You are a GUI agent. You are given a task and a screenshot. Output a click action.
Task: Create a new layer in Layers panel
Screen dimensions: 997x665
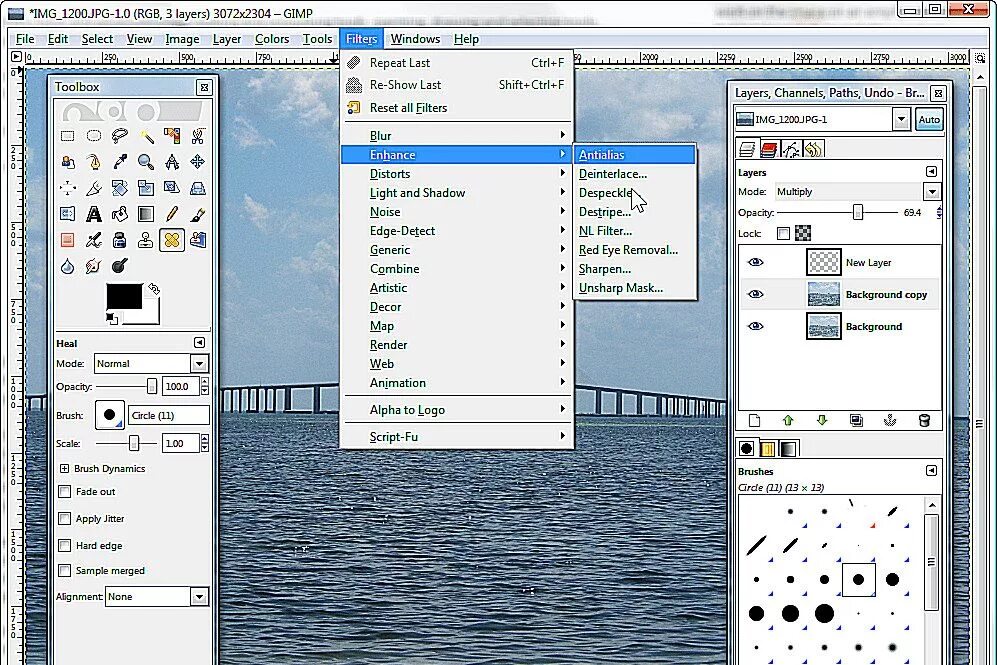754,420
